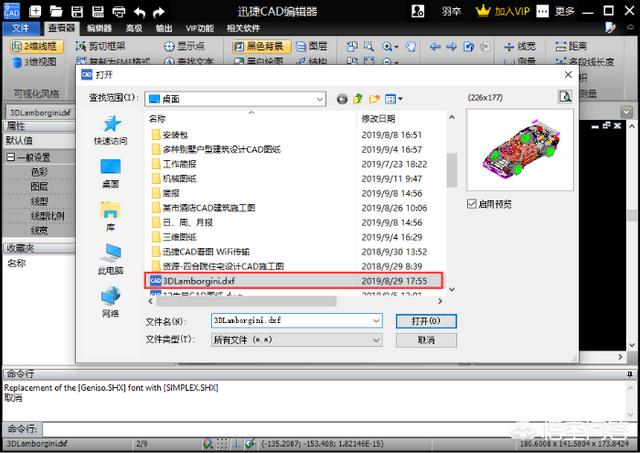Click the print icon in title bar
Viewport: 640px width, 453px height.
click(x=119, y=11)
